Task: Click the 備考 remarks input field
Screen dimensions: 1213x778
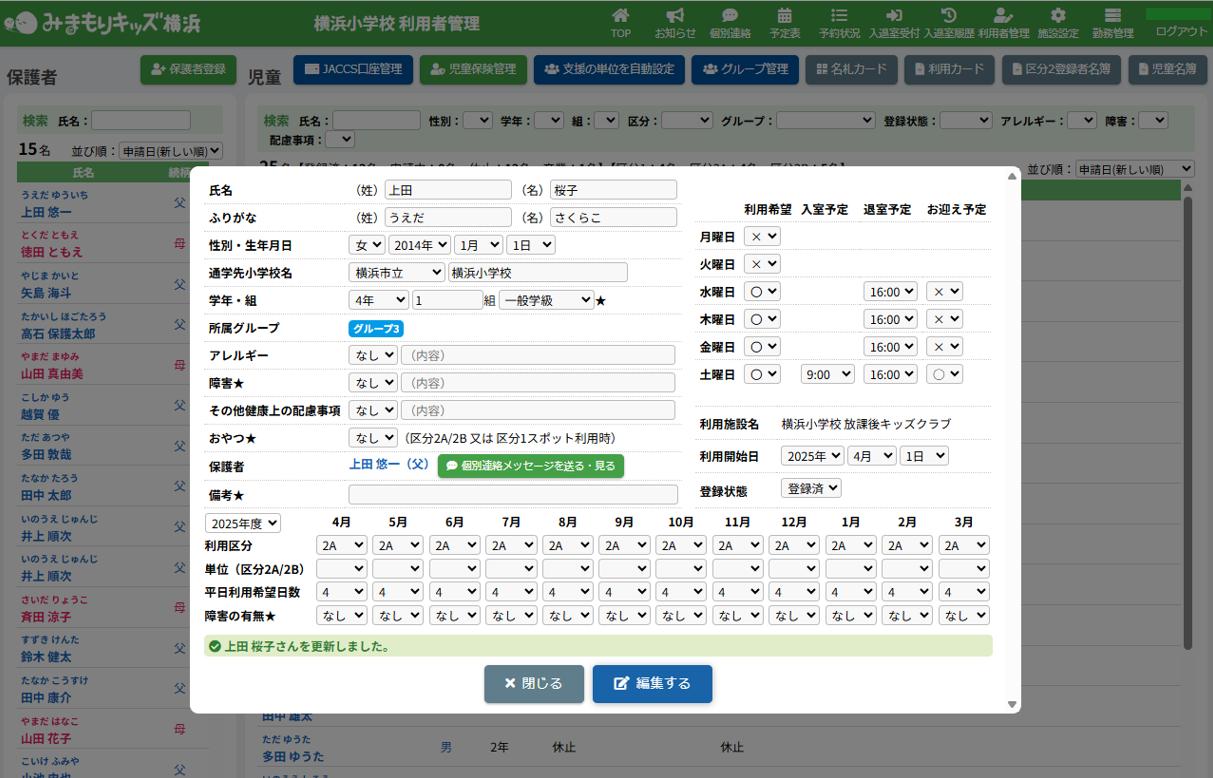Action: point(513,495)
